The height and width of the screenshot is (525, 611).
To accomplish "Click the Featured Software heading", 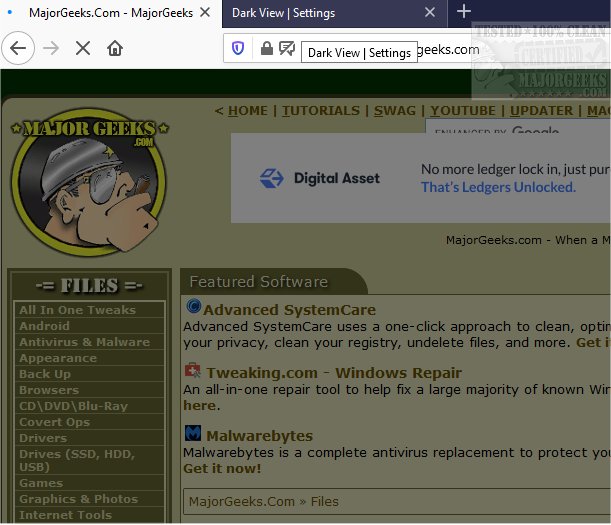I will [259, 281].
